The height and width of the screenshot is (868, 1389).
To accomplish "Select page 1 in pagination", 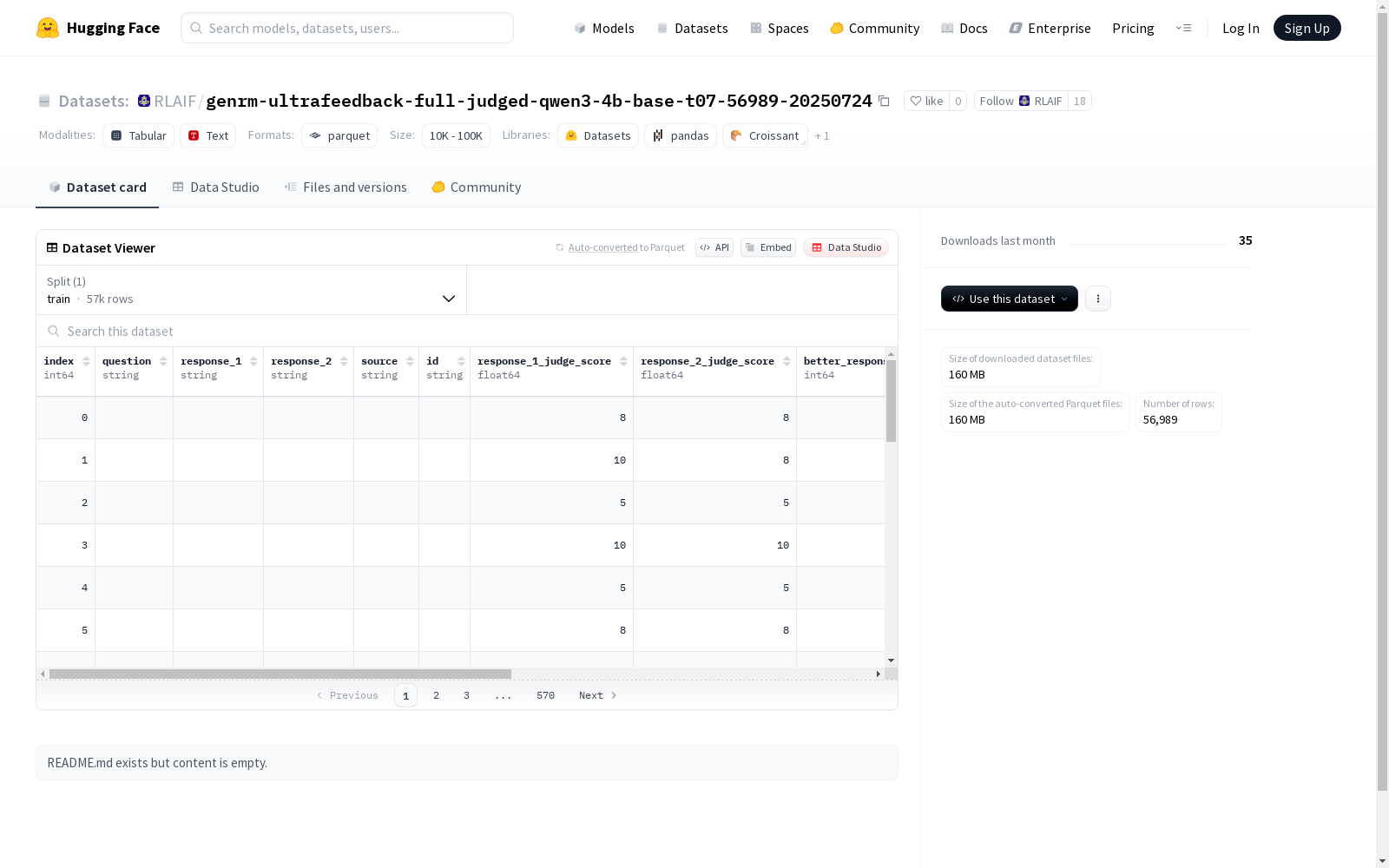I will (x=405, y=695).
